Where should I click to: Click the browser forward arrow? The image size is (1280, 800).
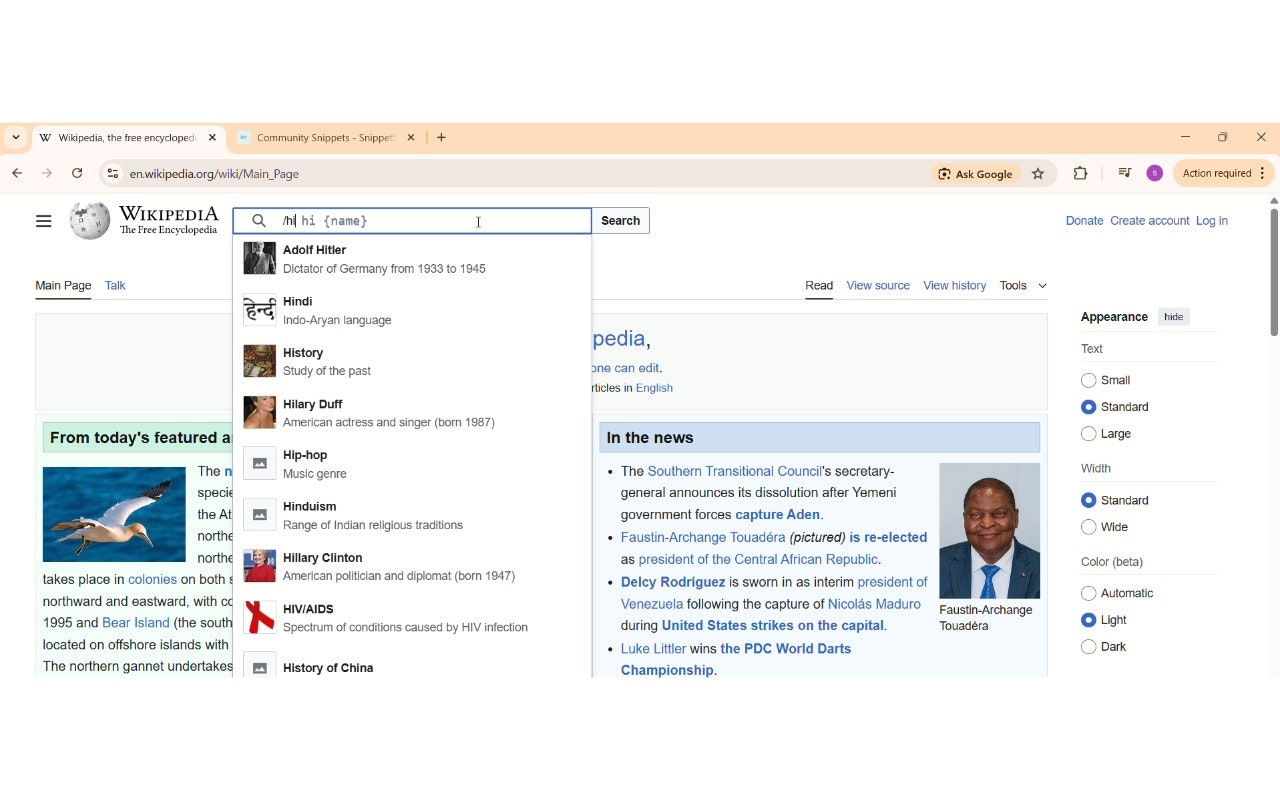[47, 173]
